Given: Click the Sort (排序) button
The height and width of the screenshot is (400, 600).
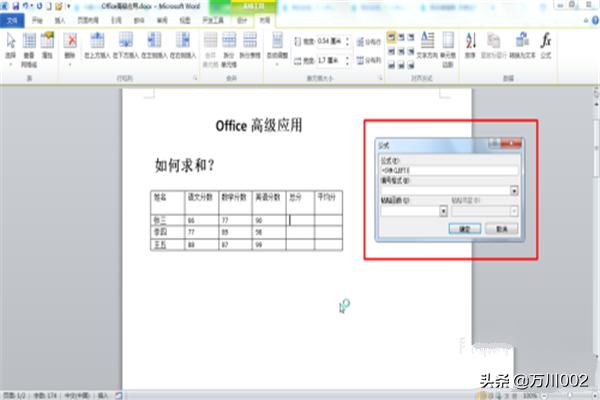Looking at the screenshot, I should 470,46.
